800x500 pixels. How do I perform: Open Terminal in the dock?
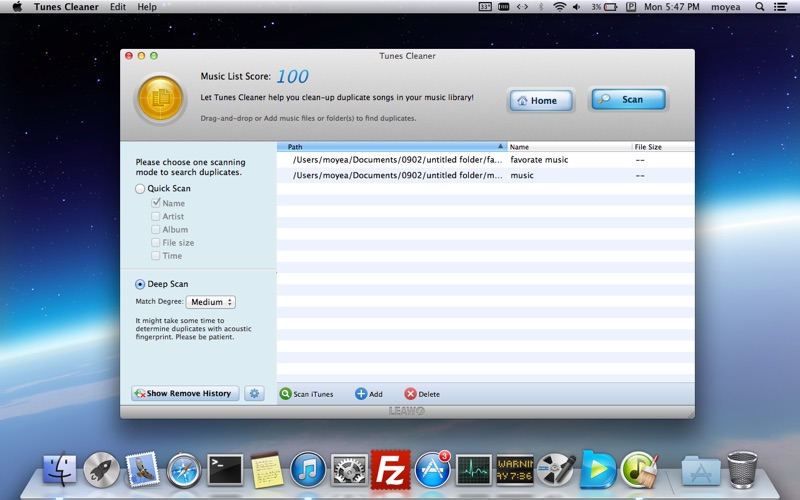[x=225, y=469]
